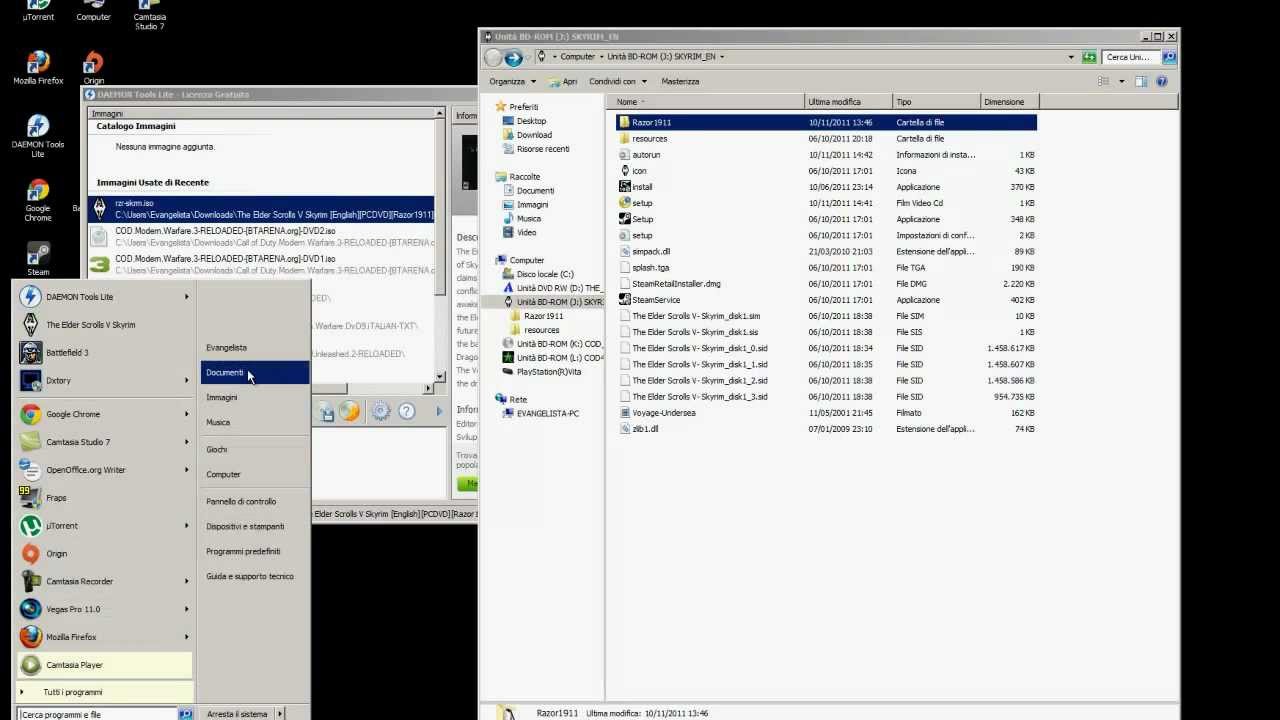Image resolution: width=1280 pixels, height=720 pixels.
Task: Launch Camtasia Player from Start menu
Action: point(104,665)
